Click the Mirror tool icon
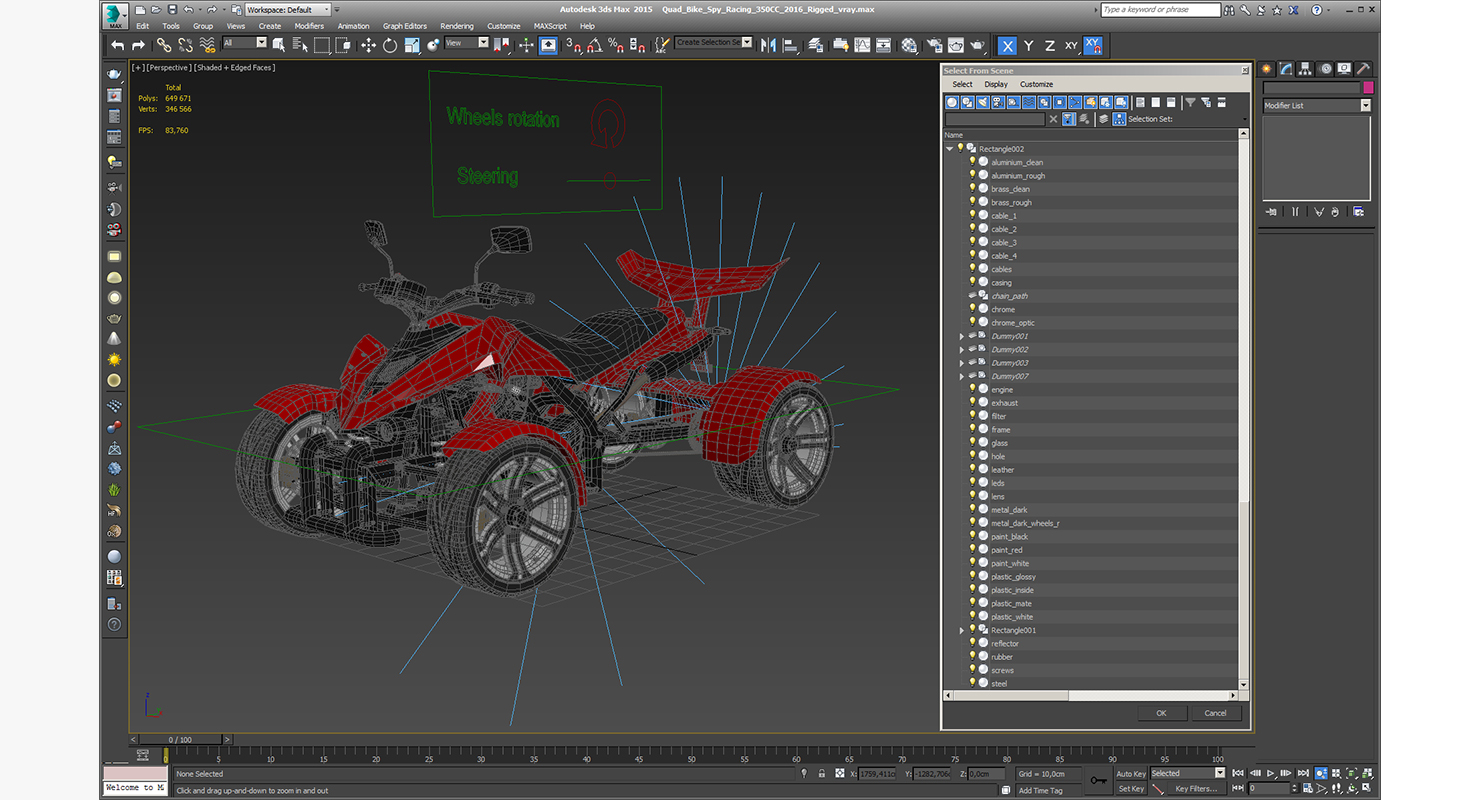This screenshot has height=800, width=1480. (x=768, y=45)
